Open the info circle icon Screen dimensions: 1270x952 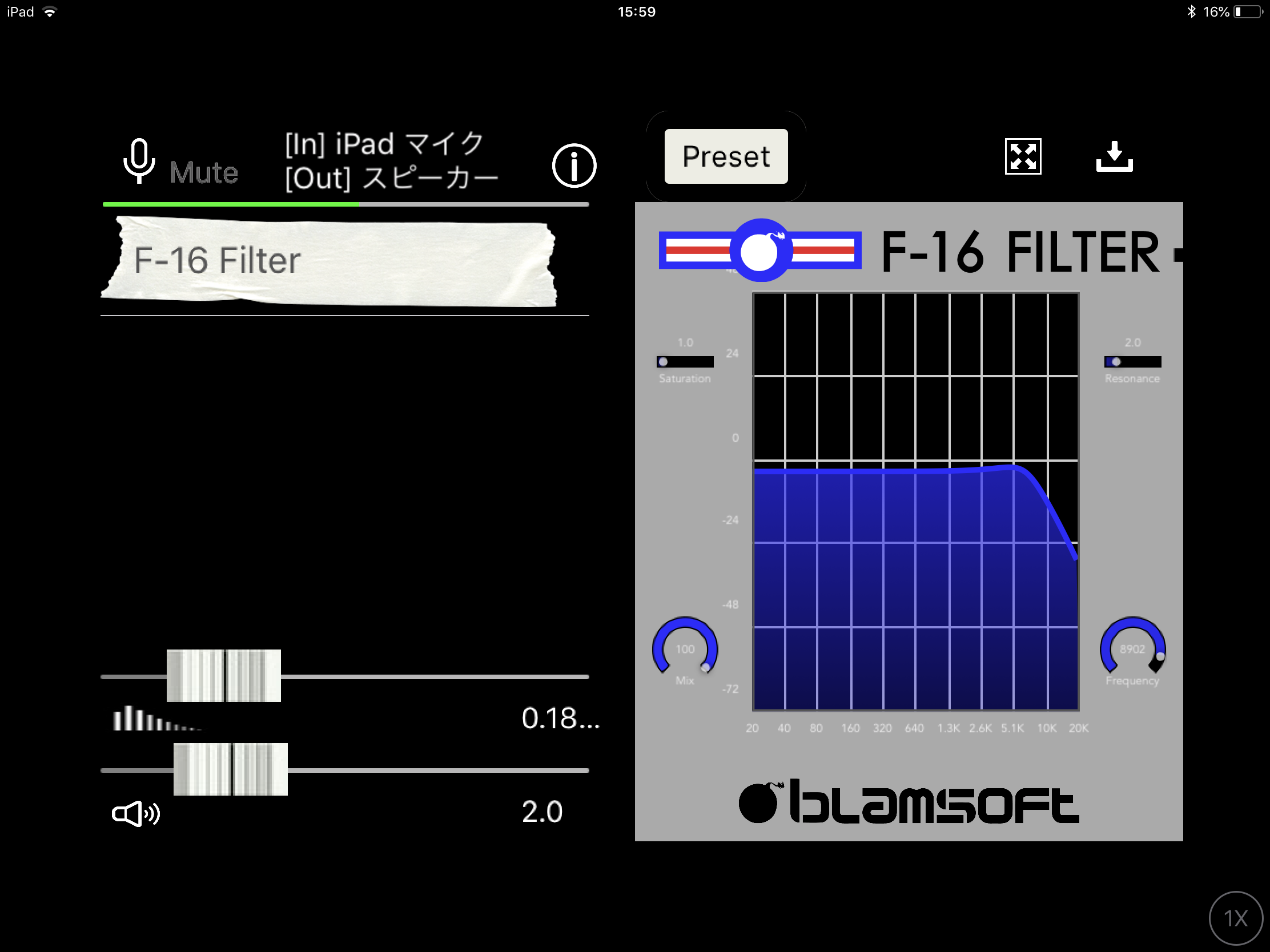(x=574, y=166)
